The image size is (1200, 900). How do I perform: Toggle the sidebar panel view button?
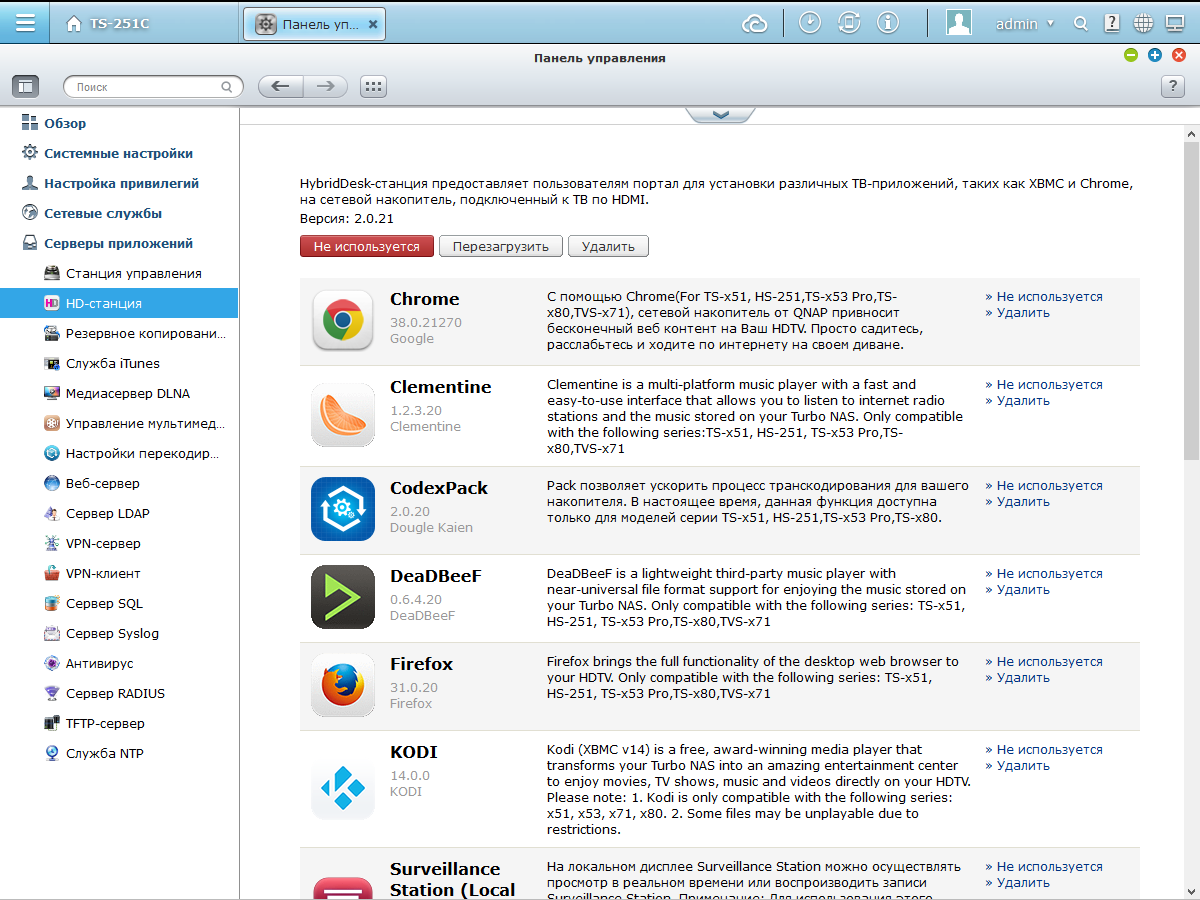coord(25,87)
